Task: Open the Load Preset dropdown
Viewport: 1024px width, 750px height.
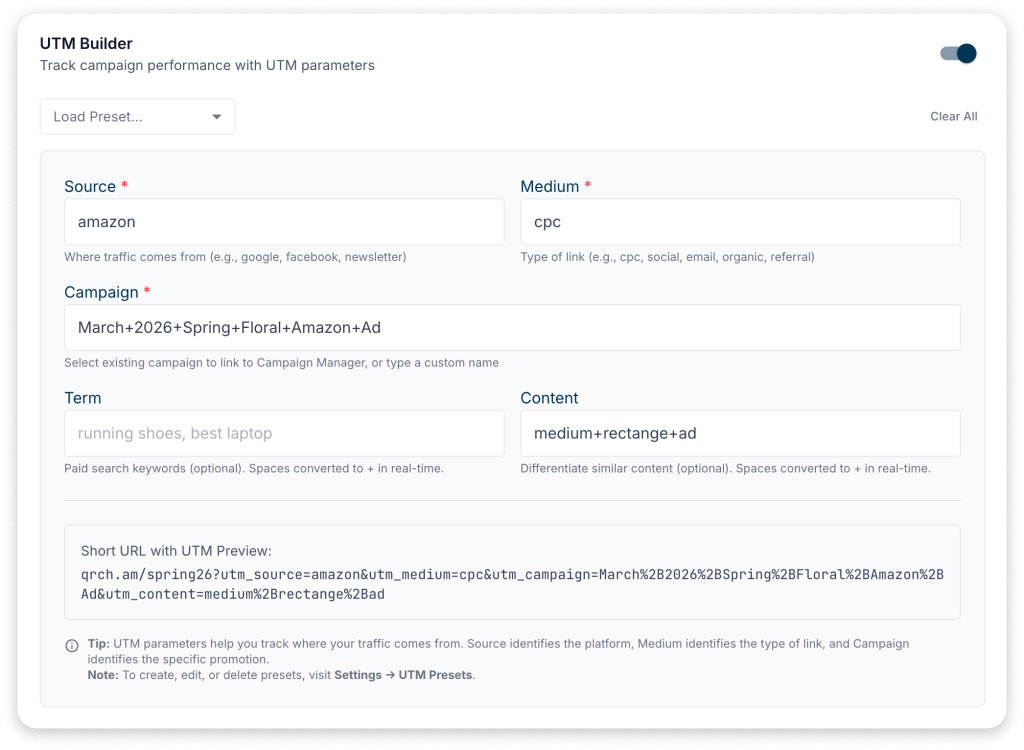Action: click(137, 116)
